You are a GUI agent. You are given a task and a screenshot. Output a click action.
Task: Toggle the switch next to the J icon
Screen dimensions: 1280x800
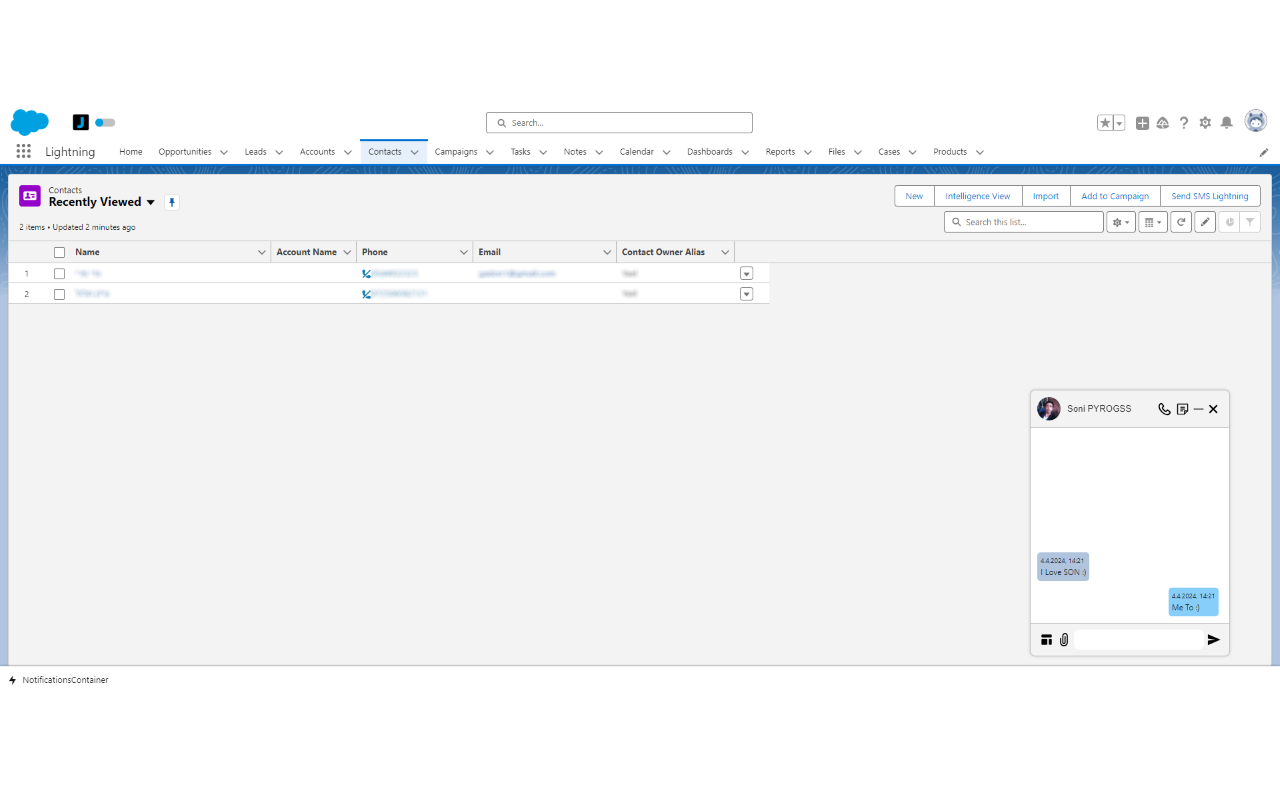(x=105, y=122)
